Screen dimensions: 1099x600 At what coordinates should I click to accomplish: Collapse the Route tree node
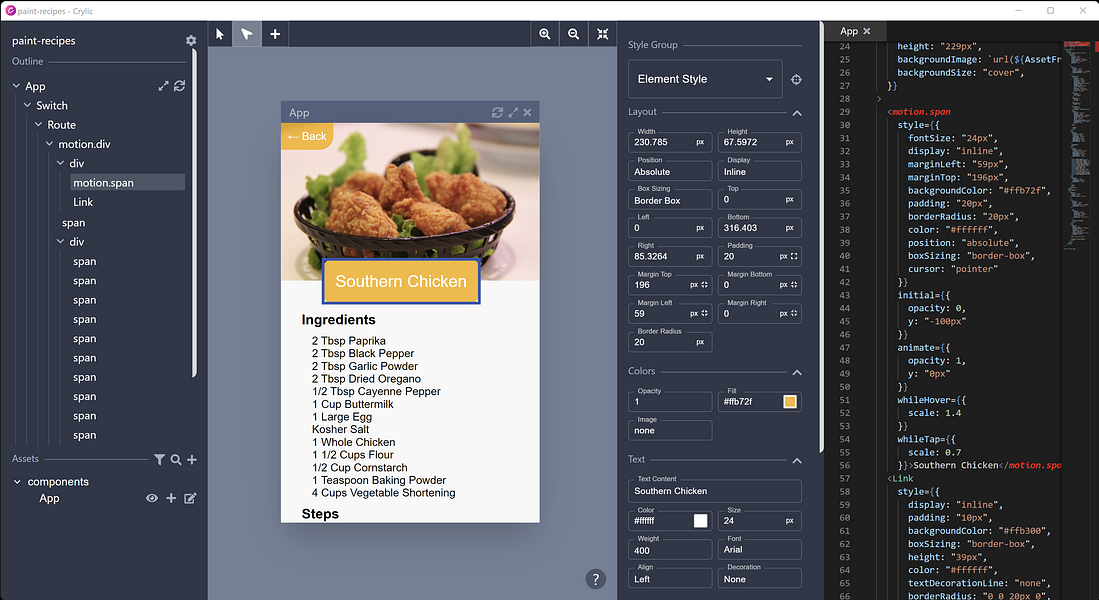coord(39,124)
